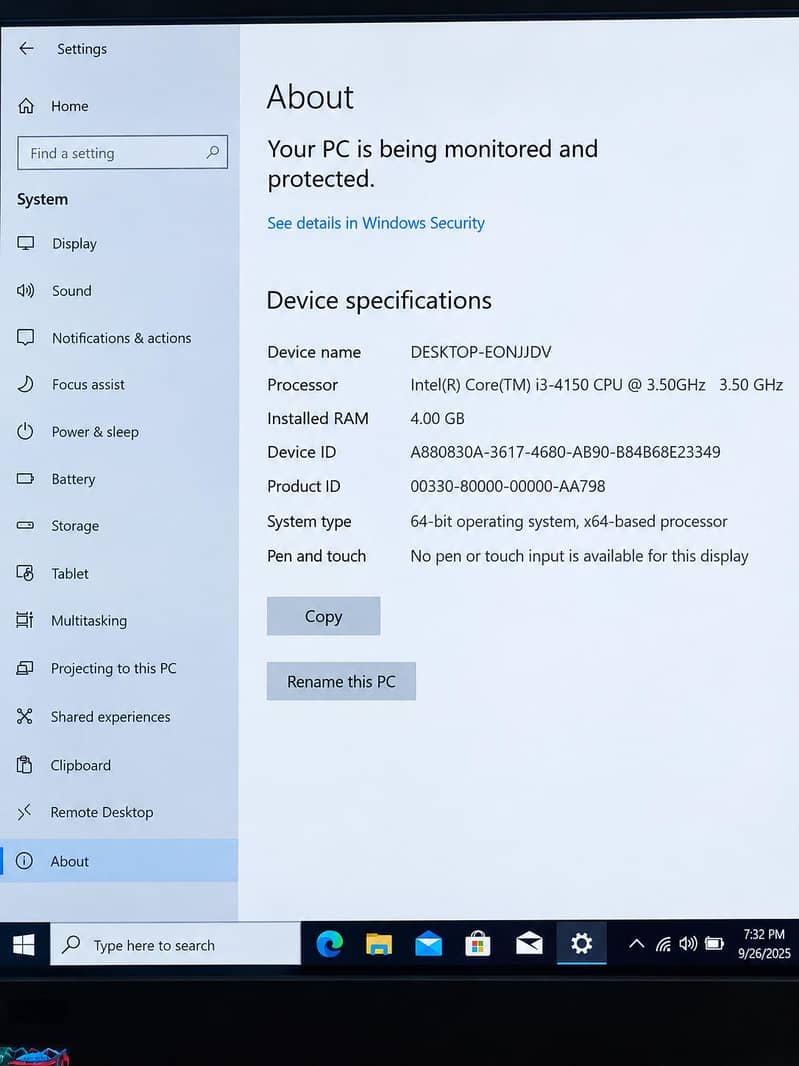Select the Device ID value A880830A-3617-4680-AB90-B84B68E23349
Screen dimensions: 799x1066
(565, 452)
